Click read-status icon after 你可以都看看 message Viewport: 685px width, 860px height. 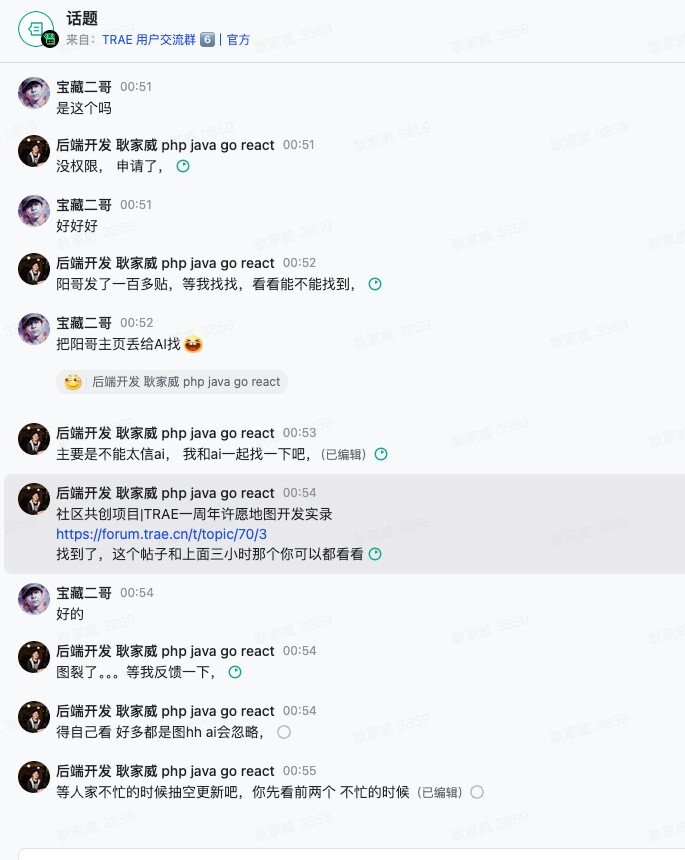click(375, 554)
